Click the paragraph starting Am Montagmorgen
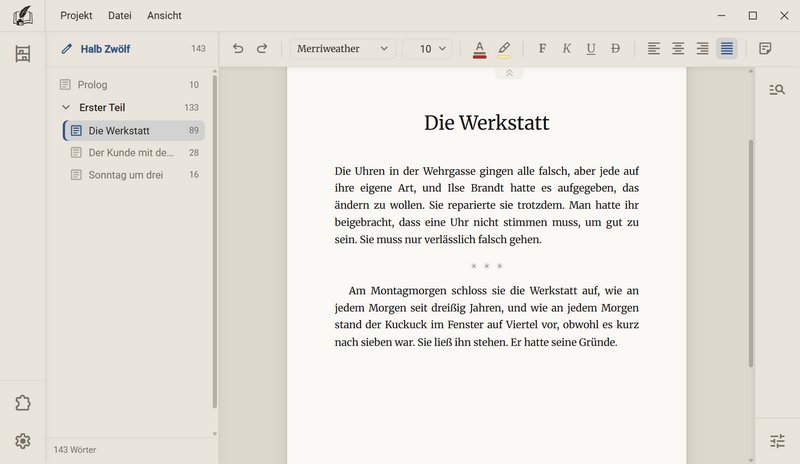The image size is (800, 464). click(487, 316)
